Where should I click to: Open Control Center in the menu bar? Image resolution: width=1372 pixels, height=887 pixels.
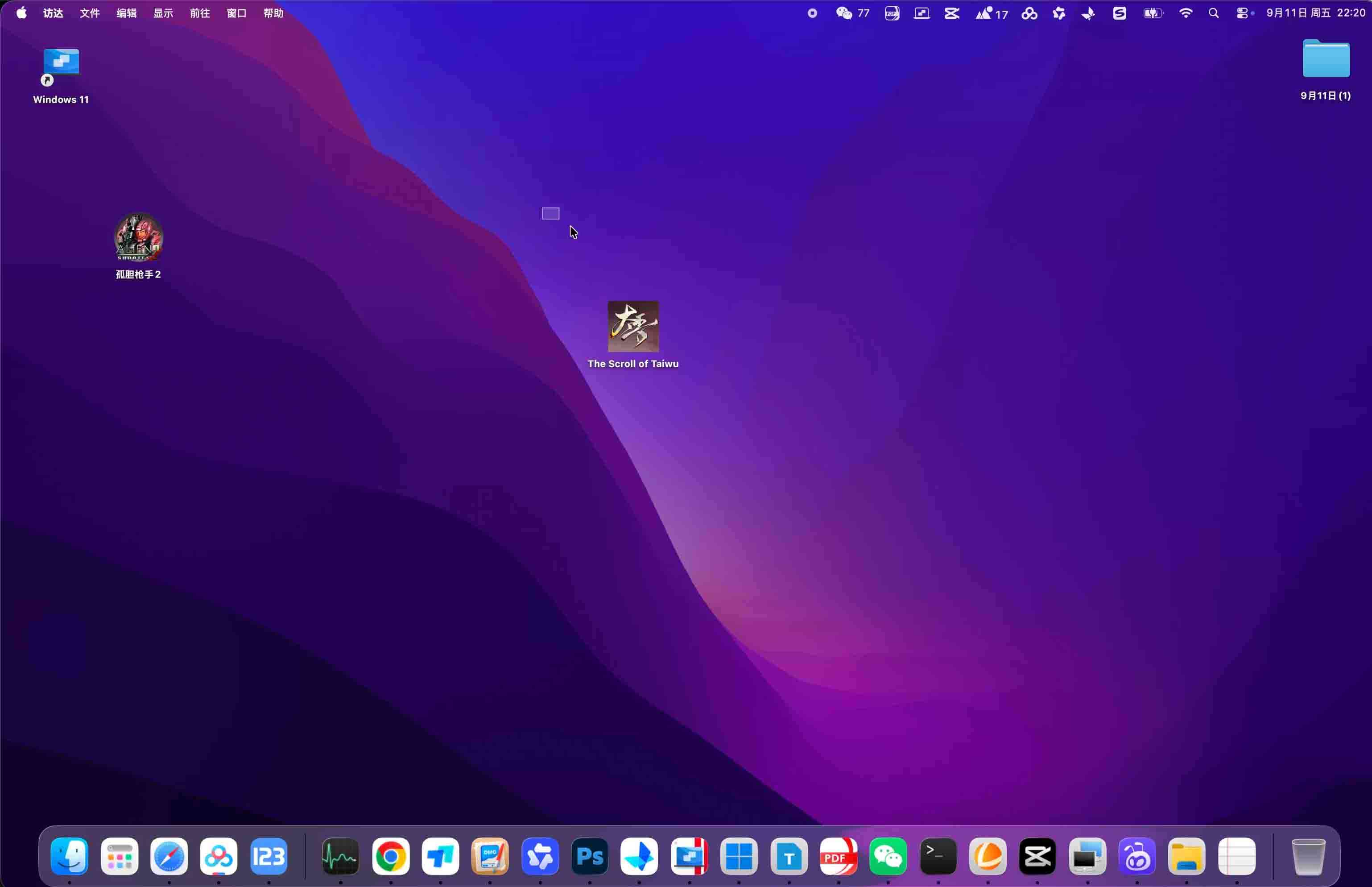(x=1242, y=12)
